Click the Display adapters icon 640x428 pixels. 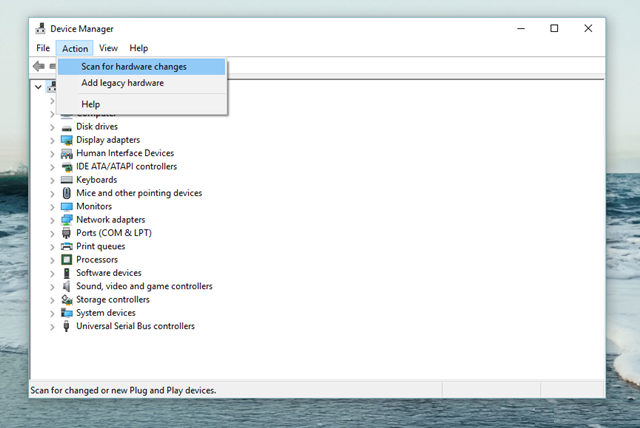pos(67,140)
